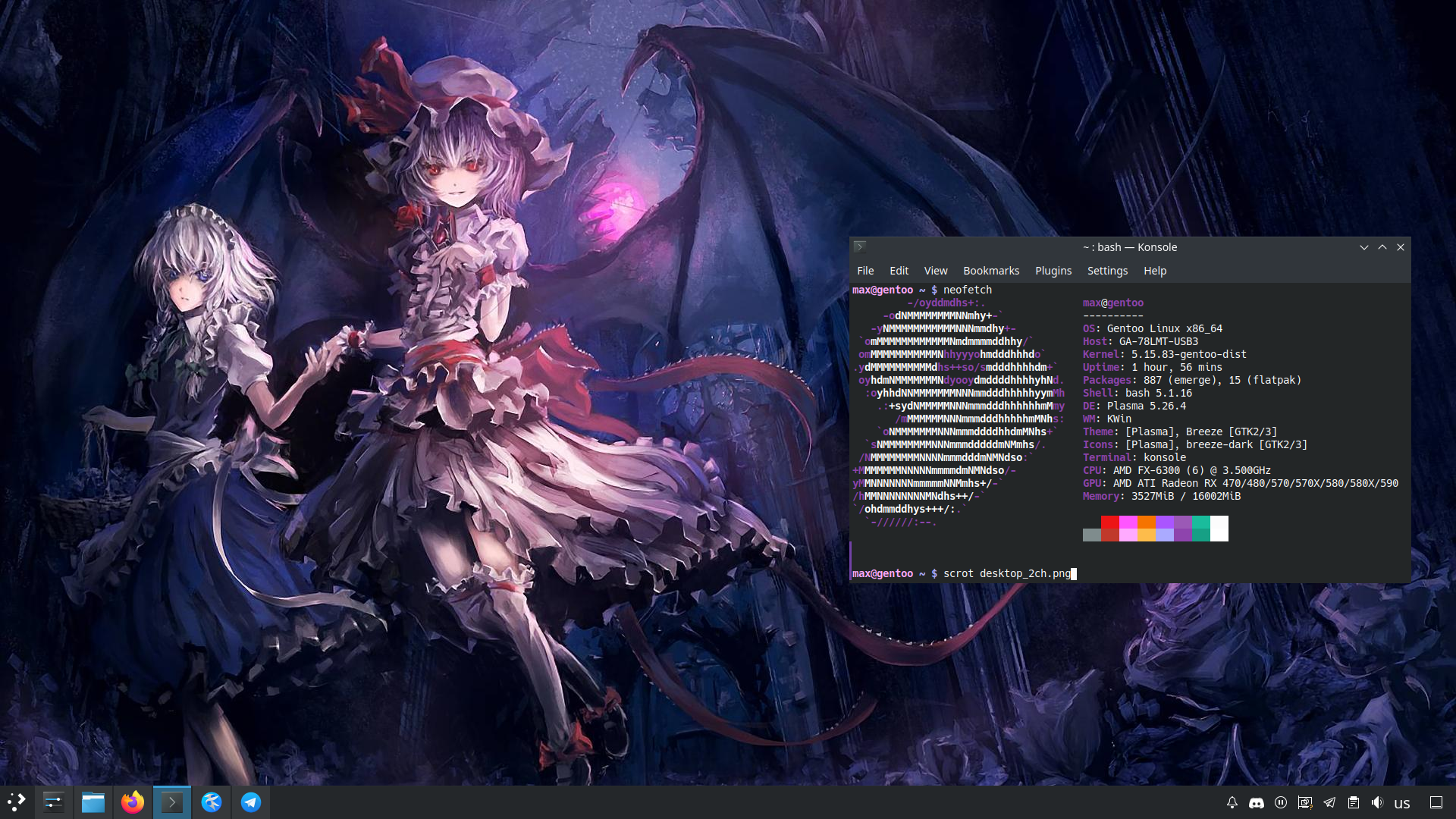Open the blue bird browser taskbar icon

(x=212, y=802)
